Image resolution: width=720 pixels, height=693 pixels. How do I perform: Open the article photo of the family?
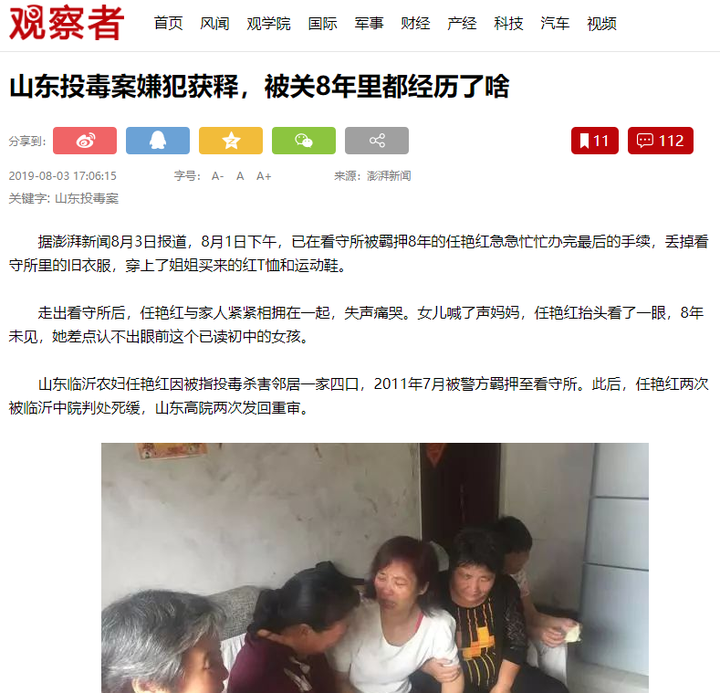375,568
